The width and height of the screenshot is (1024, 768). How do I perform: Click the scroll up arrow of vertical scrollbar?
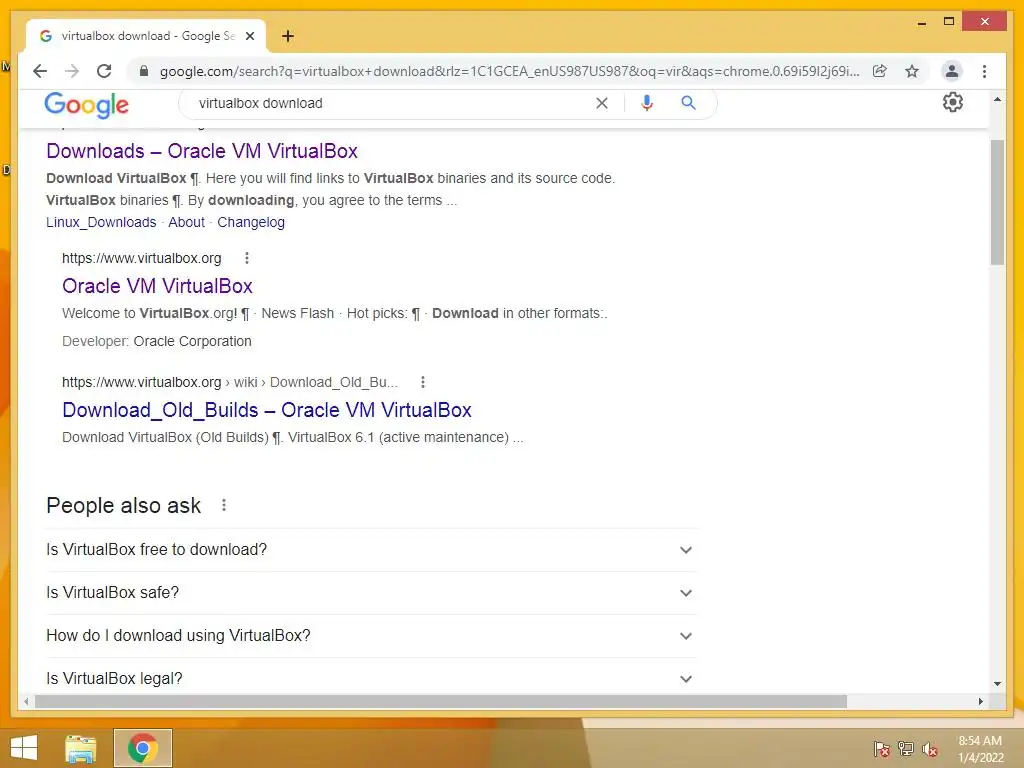[x=997, y=99]
